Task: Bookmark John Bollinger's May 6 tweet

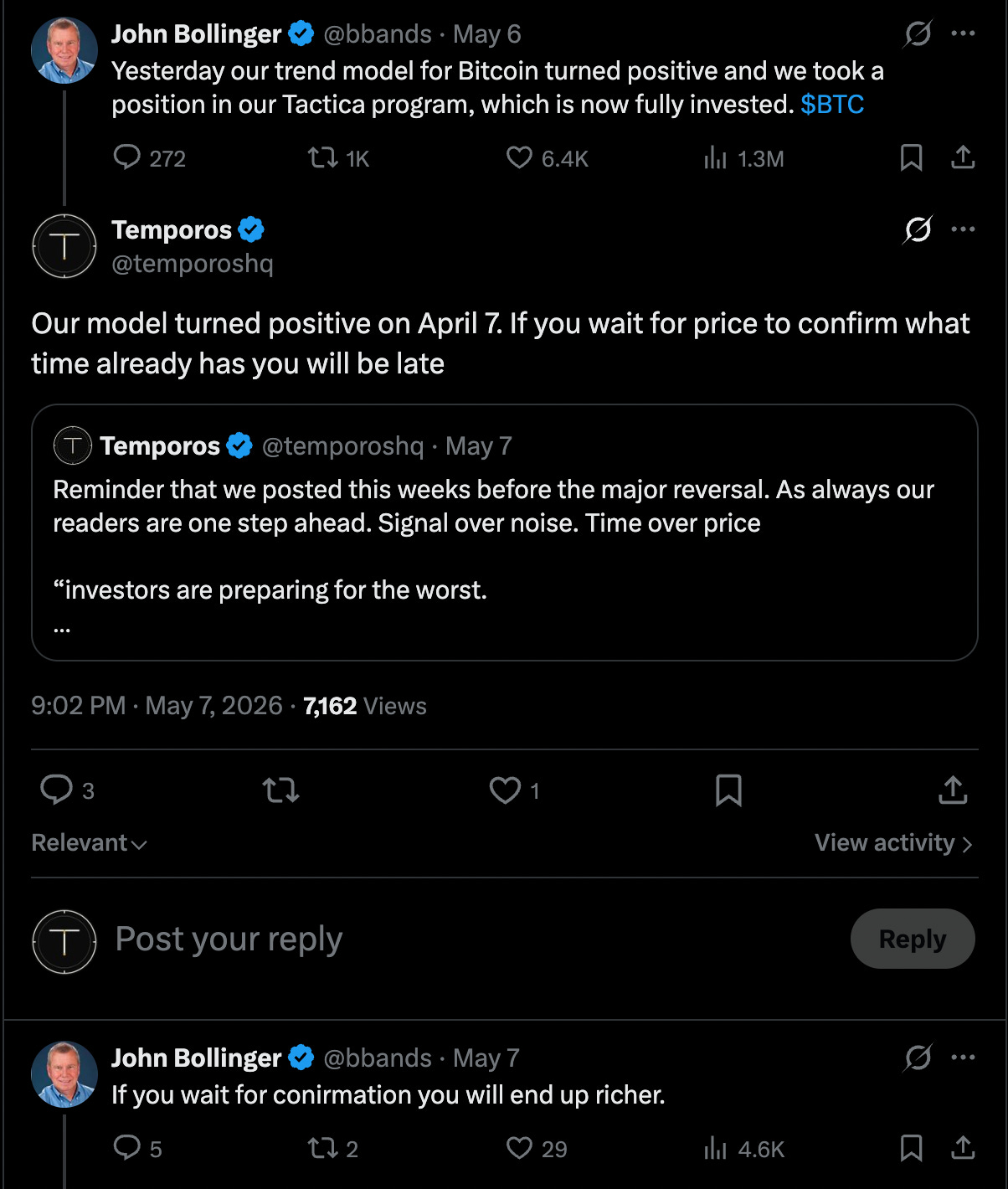Action: pyautogui.click(x=911, y=157)
